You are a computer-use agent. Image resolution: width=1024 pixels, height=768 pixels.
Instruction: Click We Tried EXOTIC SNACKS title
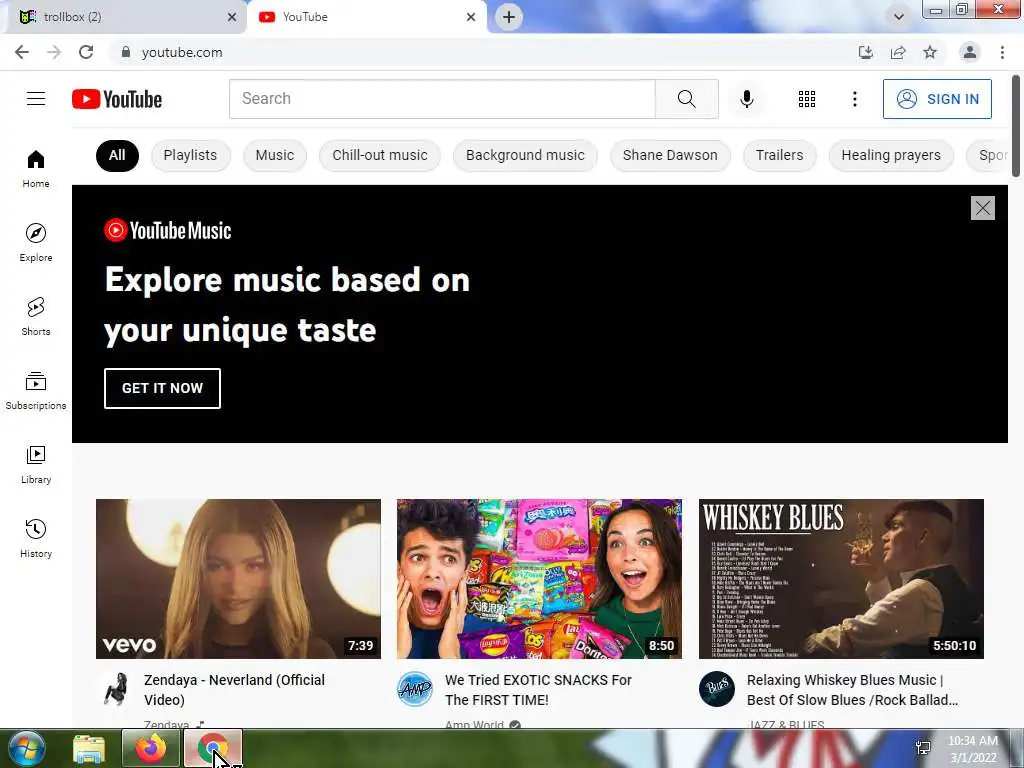(x=538, y=690)
